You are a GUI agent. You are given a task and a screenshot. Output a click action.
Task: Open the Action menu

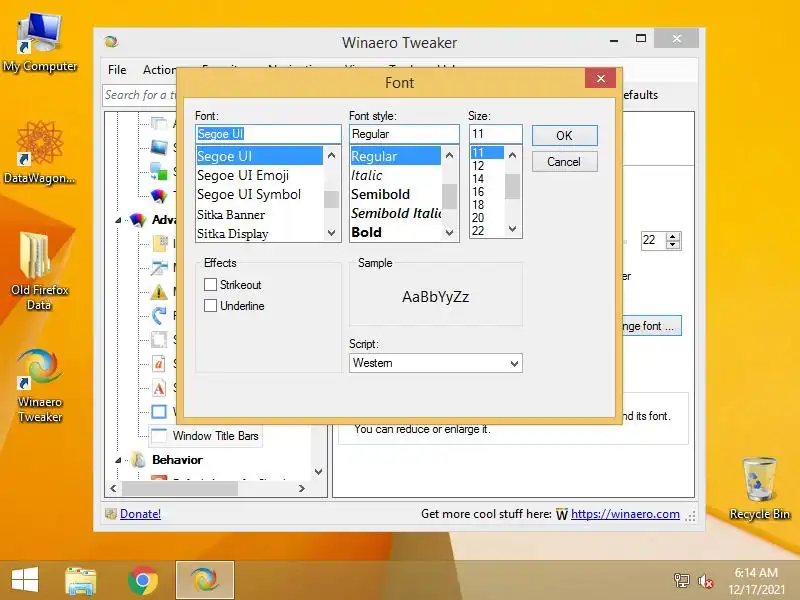159,70
